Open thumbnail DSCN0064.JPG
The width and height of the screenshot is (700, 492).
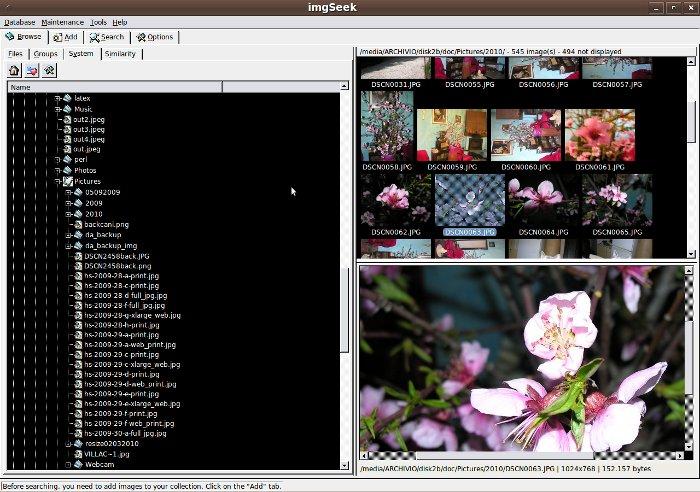(543, 200)
